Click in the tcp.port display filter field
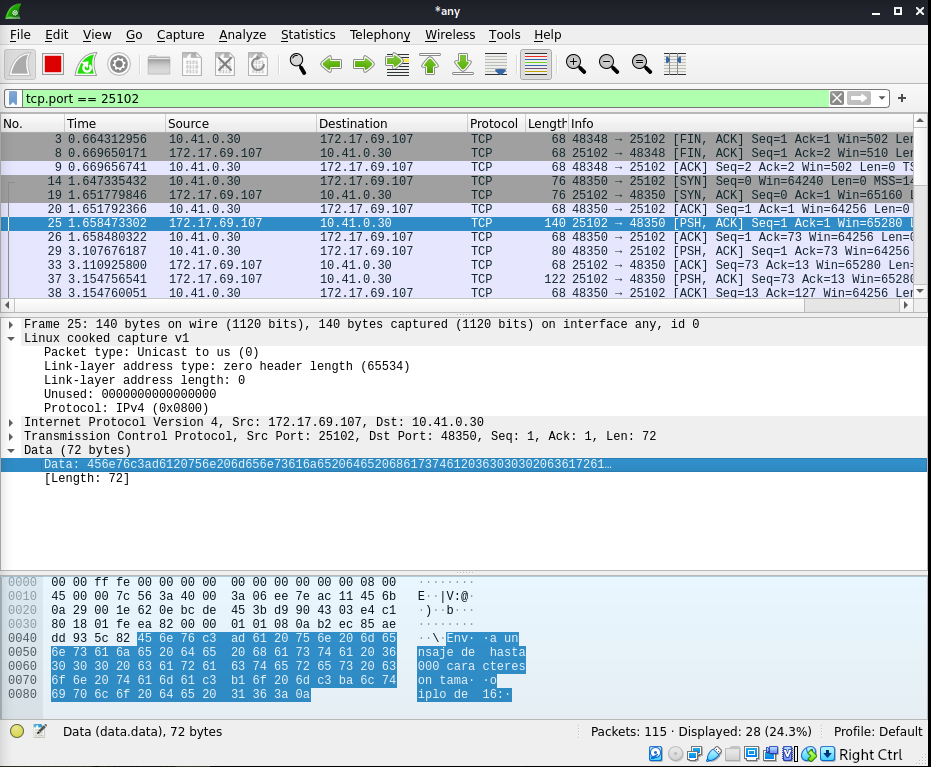The height and width of the screenshot is (767, 931). click(x=400, y=98)
